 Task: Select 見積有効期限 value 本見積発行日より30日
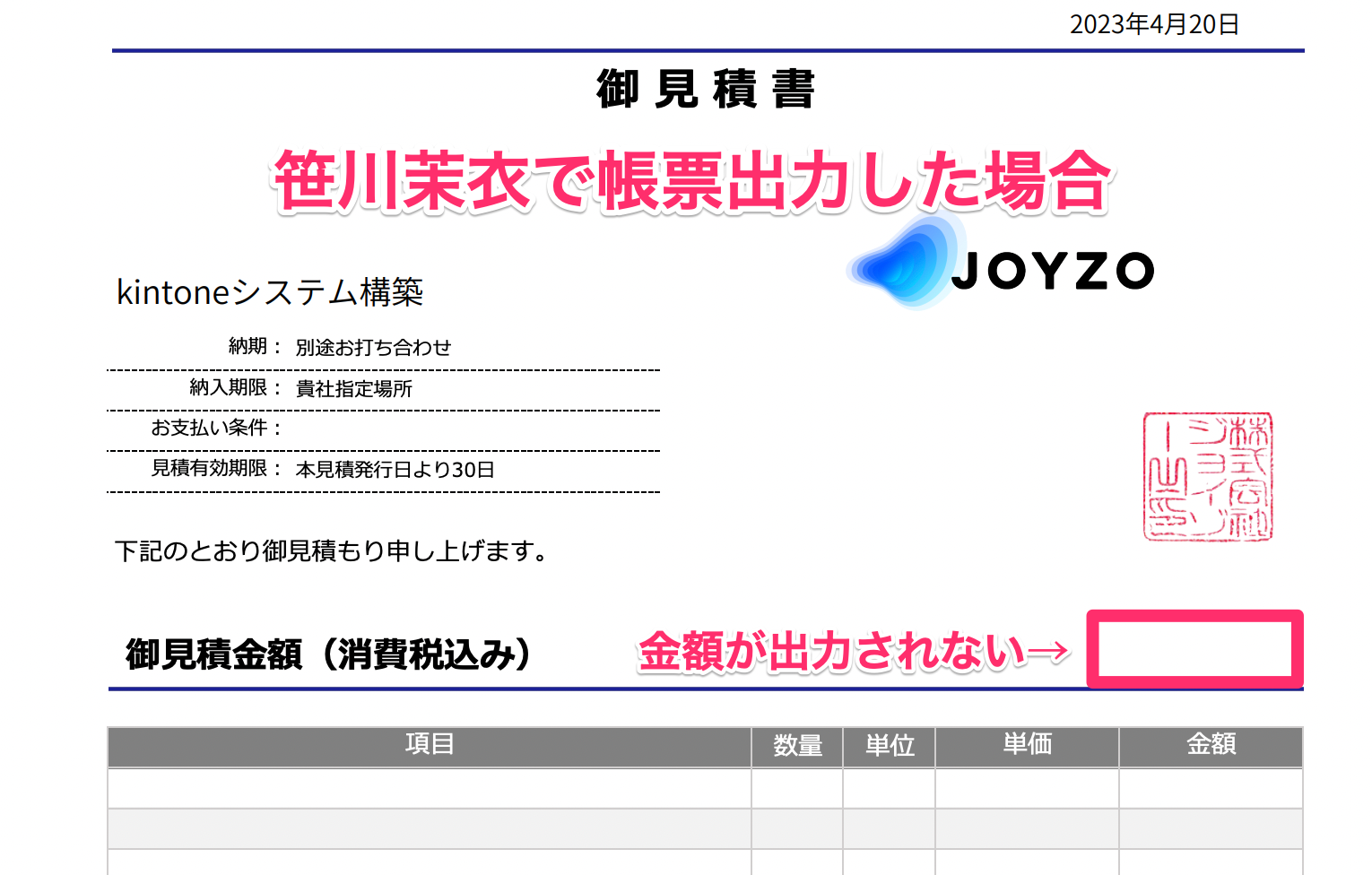395,468
